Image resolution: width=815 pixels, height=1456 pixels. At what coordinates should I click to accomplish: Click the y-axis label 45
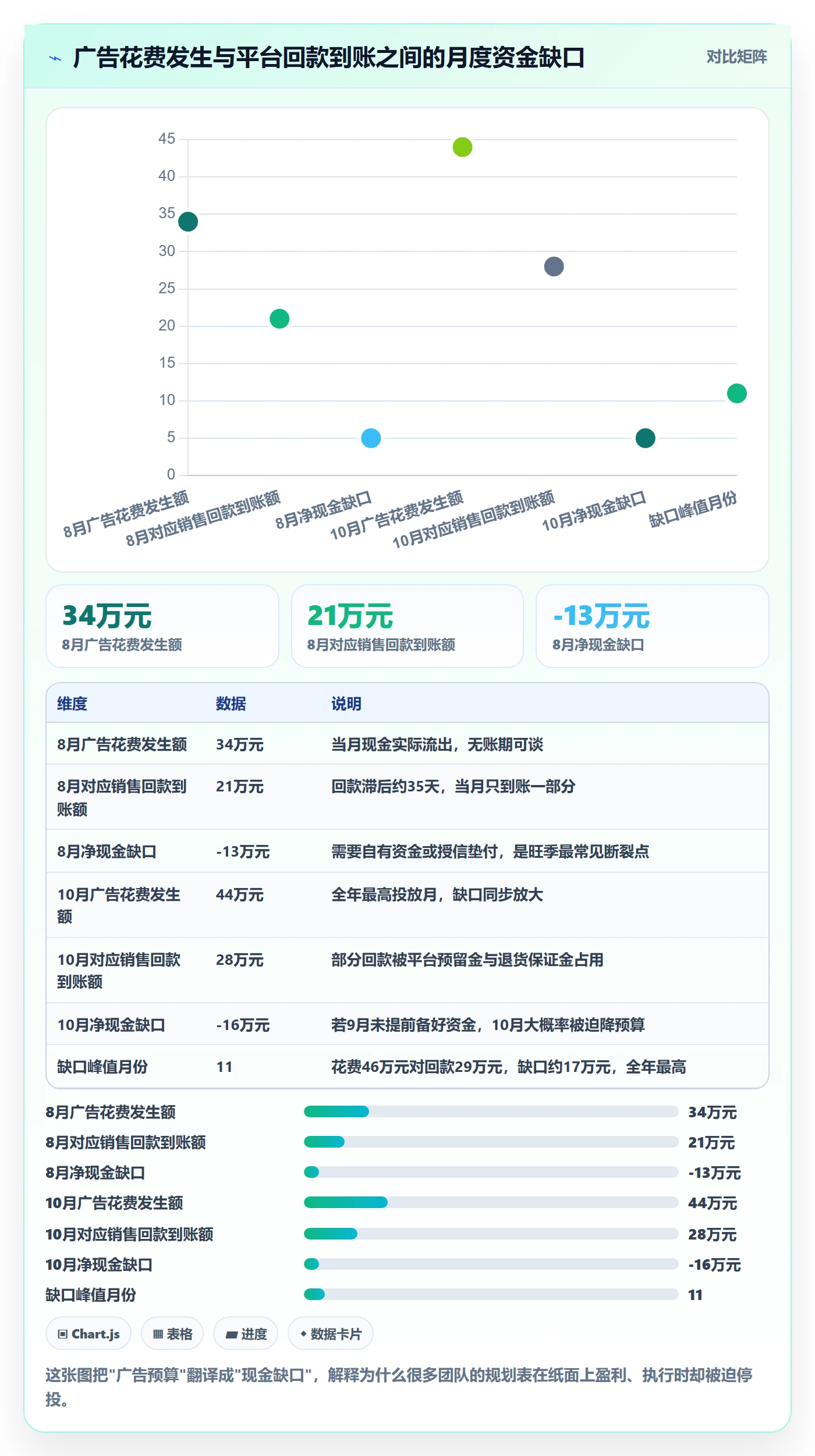click(166, 139)
